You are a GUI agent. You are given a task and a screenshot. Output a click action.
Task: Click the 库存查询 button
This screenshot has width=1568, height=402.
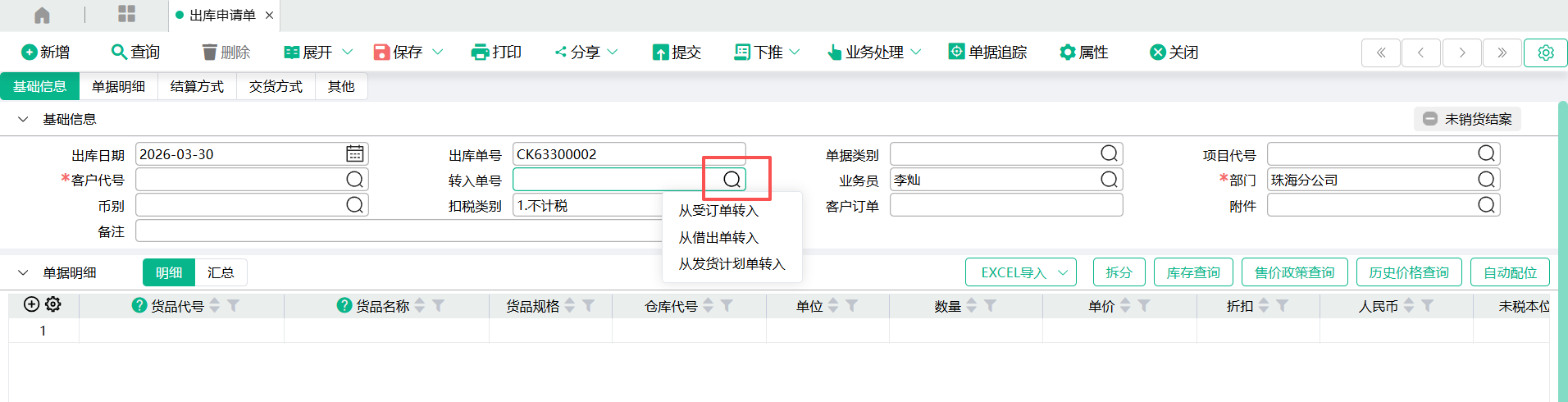(x=1192, y=272)
